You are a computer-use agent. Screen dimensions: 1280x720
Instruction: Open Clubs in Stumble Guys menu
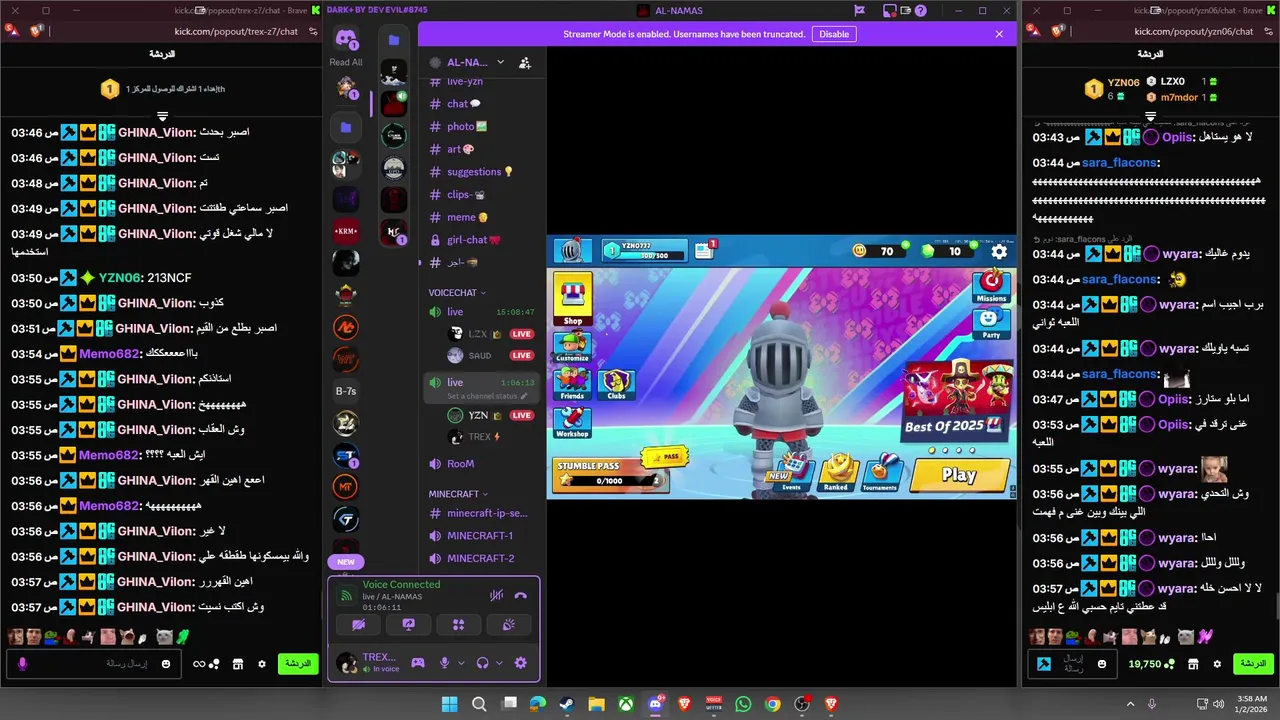tap(616, 384)
